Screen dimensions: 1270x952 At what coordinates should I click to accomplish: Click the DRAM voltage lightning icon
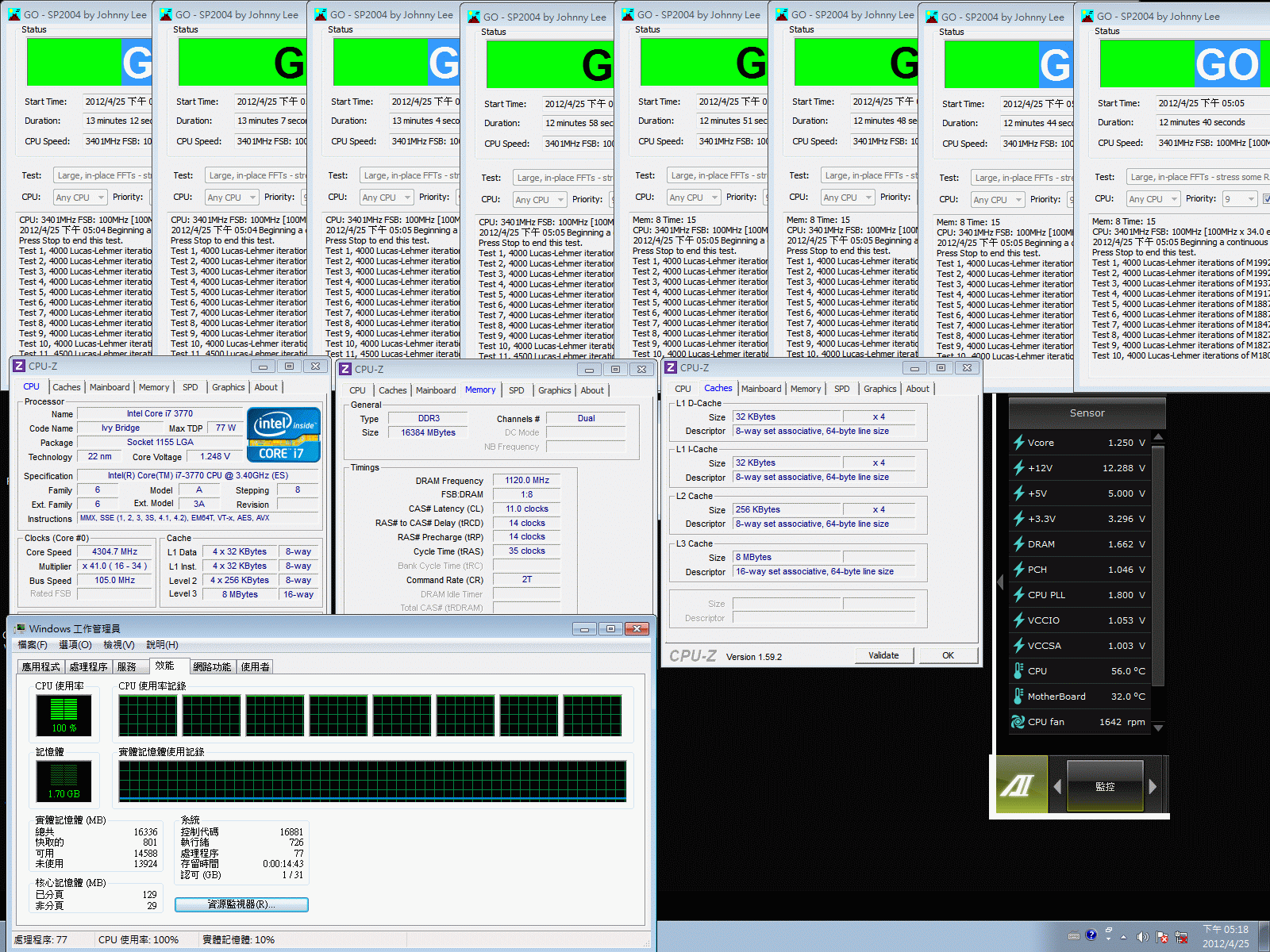pyautogui.click(x=1018, y=544)
